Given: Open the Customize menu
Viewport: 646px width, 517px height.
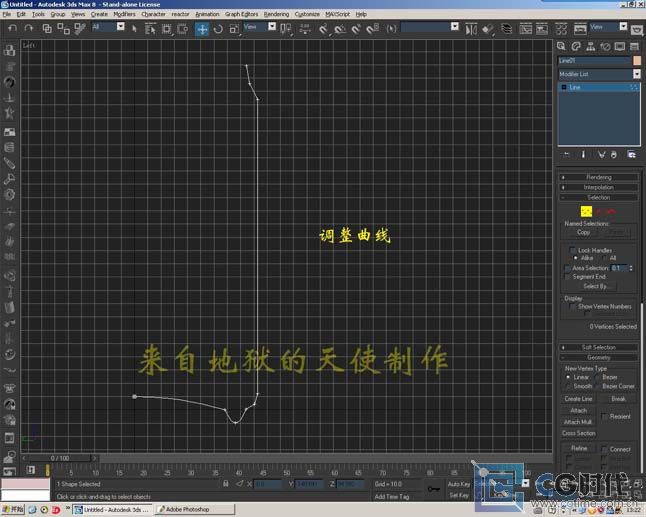Looking at the screenshot, I should (307, 14).
